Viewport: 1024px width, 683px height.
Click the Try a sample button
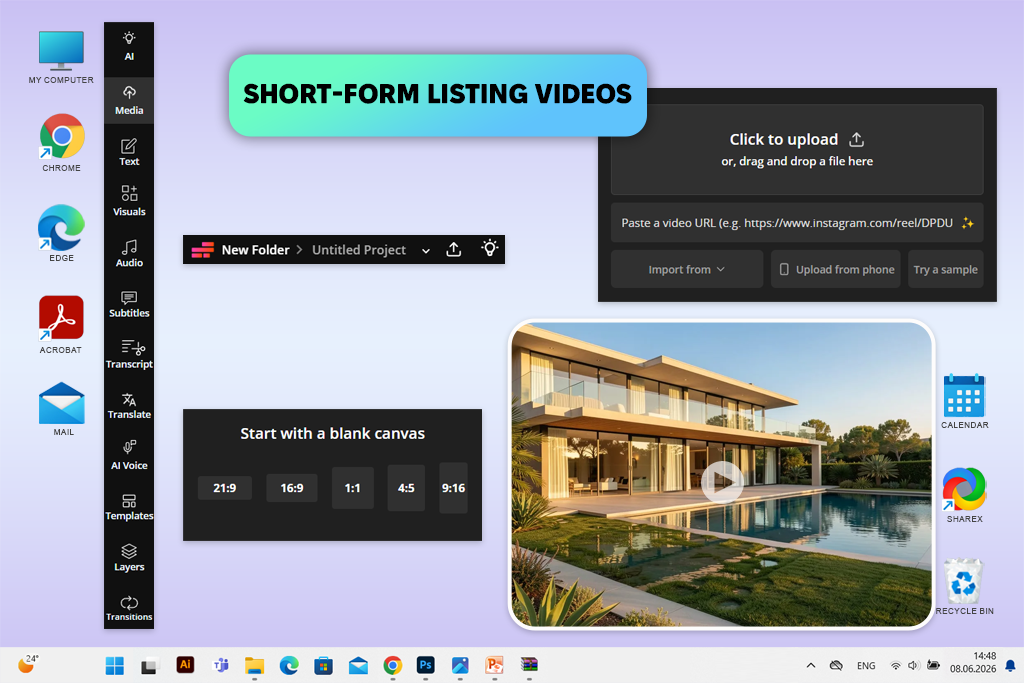coord(946,269)
